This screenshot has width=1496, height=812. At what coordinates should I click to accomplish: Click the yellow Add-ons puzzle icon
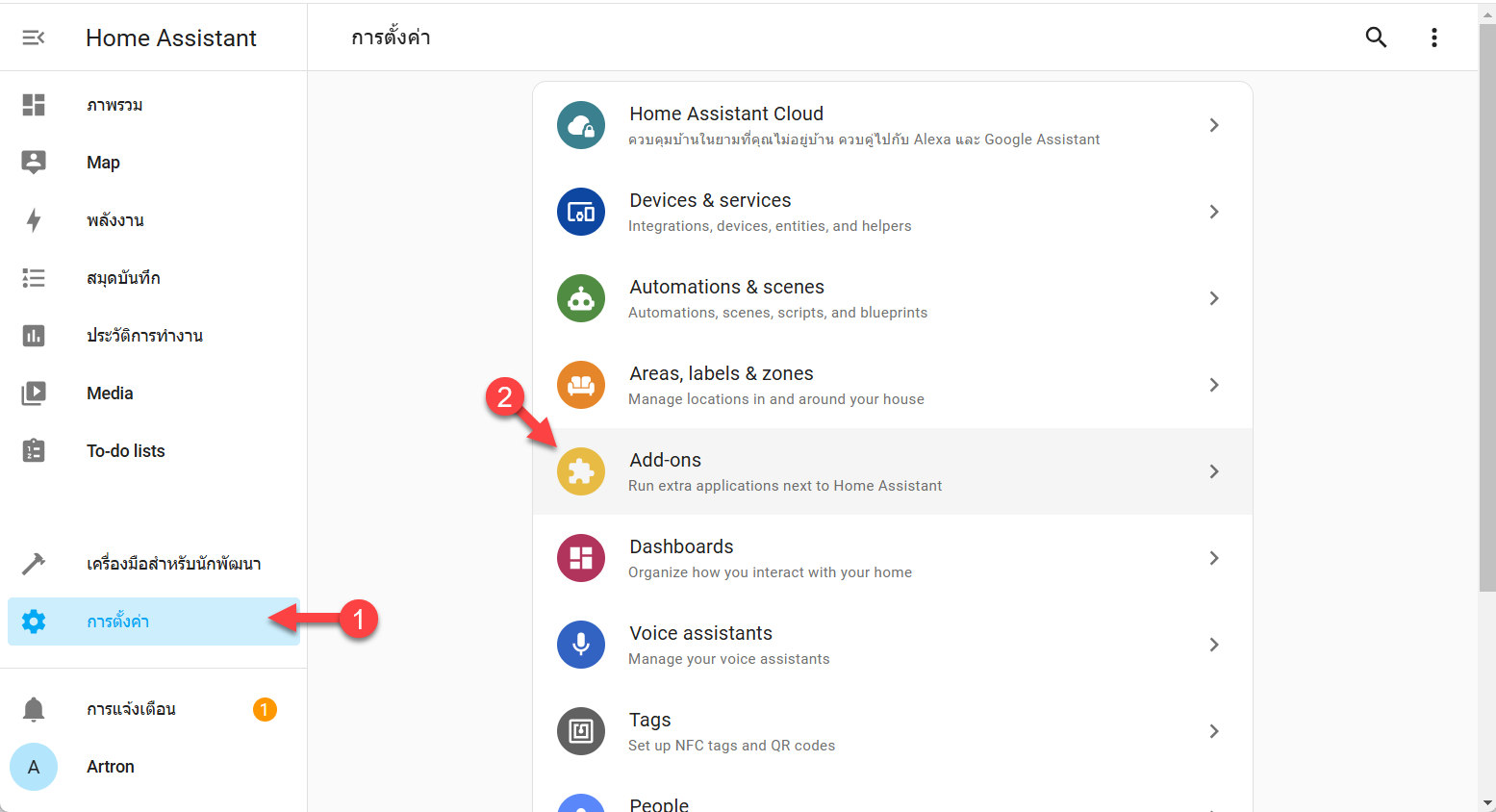coord(581,471)
